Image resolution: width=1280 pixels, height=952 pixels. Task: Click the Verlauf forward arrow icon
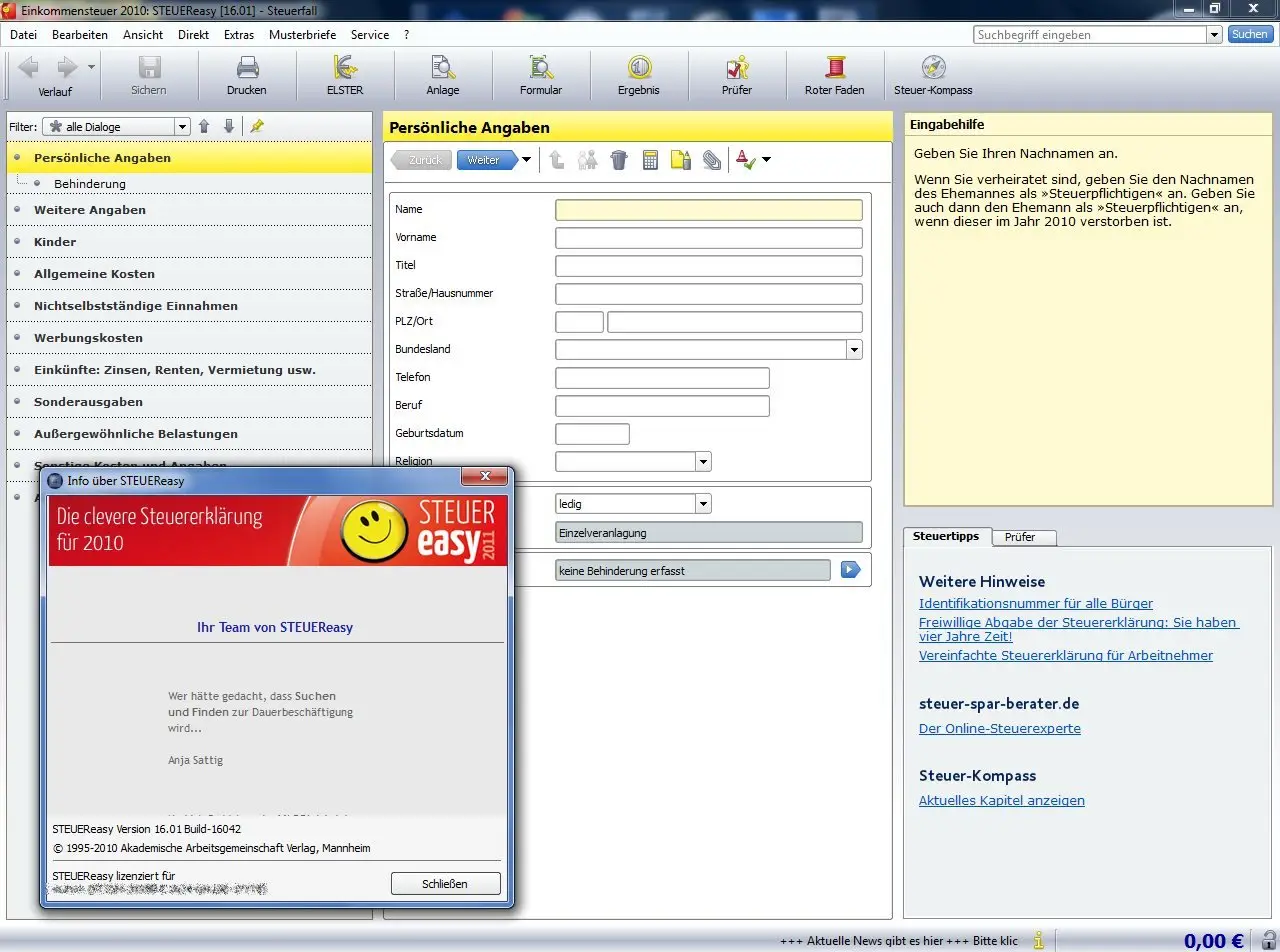tap(67, 67)
